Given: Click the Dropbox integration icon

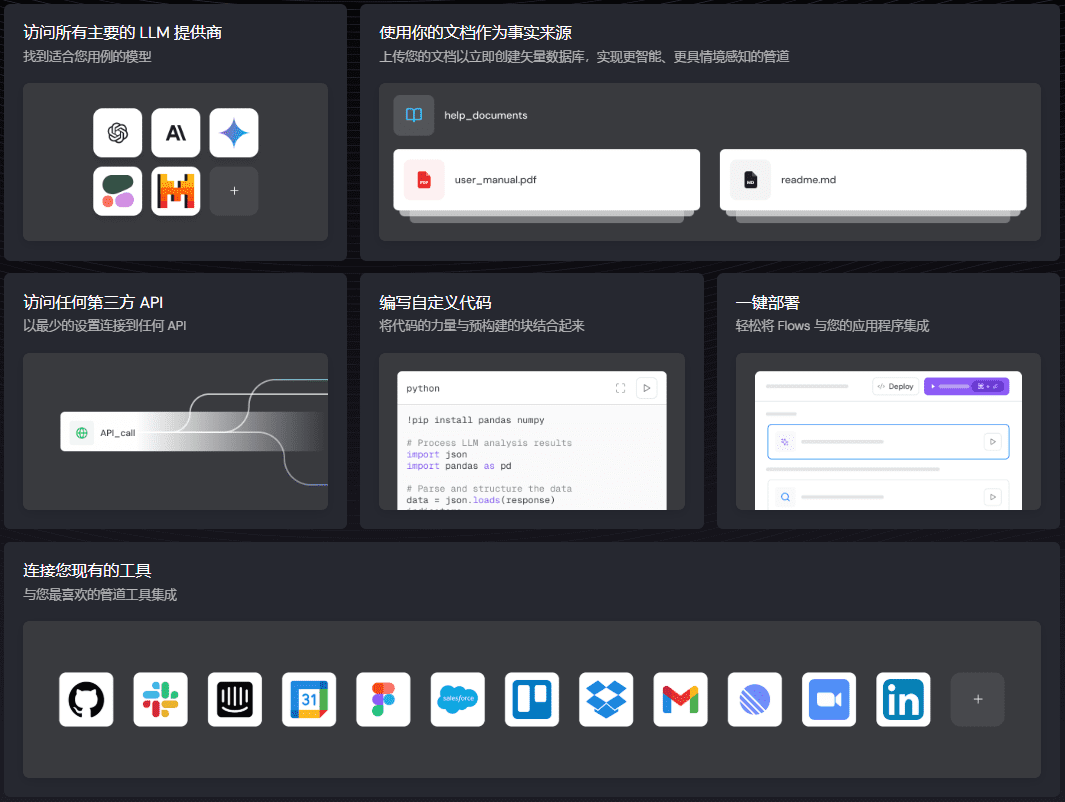Looking at the screenshot, I should 606,699.
